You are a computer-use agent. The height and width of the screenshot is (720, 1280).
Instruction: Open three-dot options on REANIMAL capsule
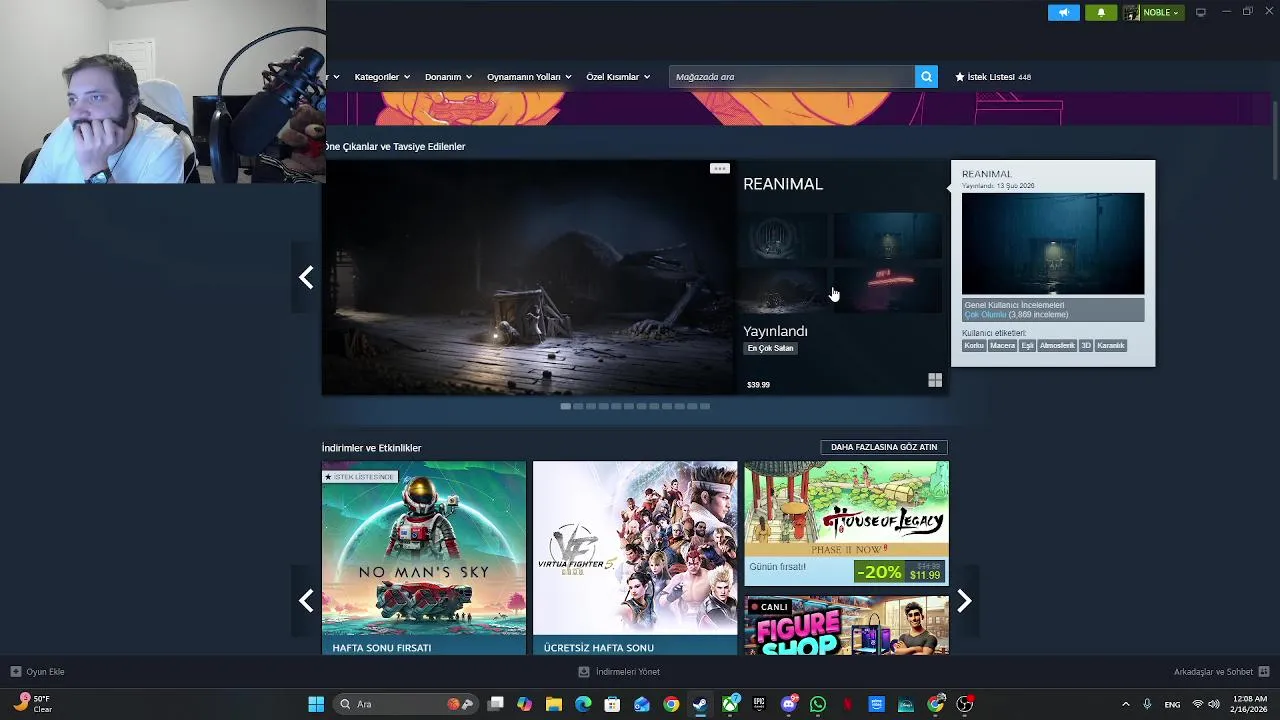coord(719,168)
